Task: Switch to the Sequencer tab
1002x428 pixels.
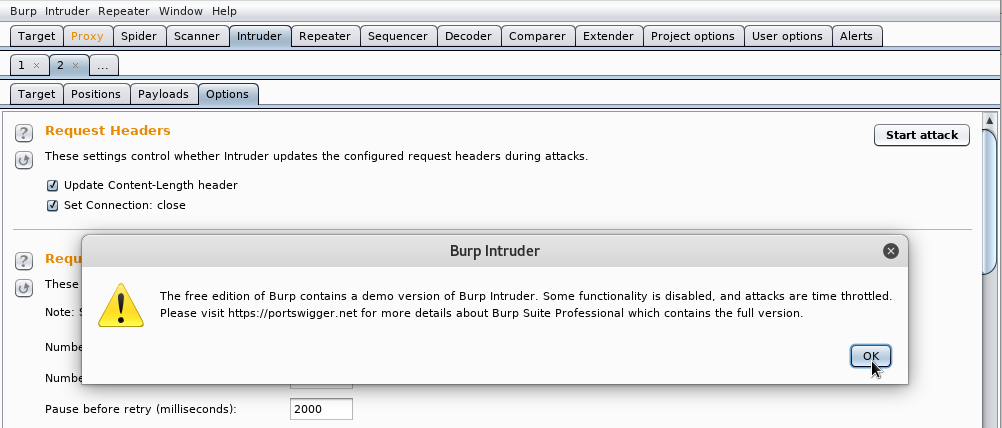Action: (x=397, y=36)
